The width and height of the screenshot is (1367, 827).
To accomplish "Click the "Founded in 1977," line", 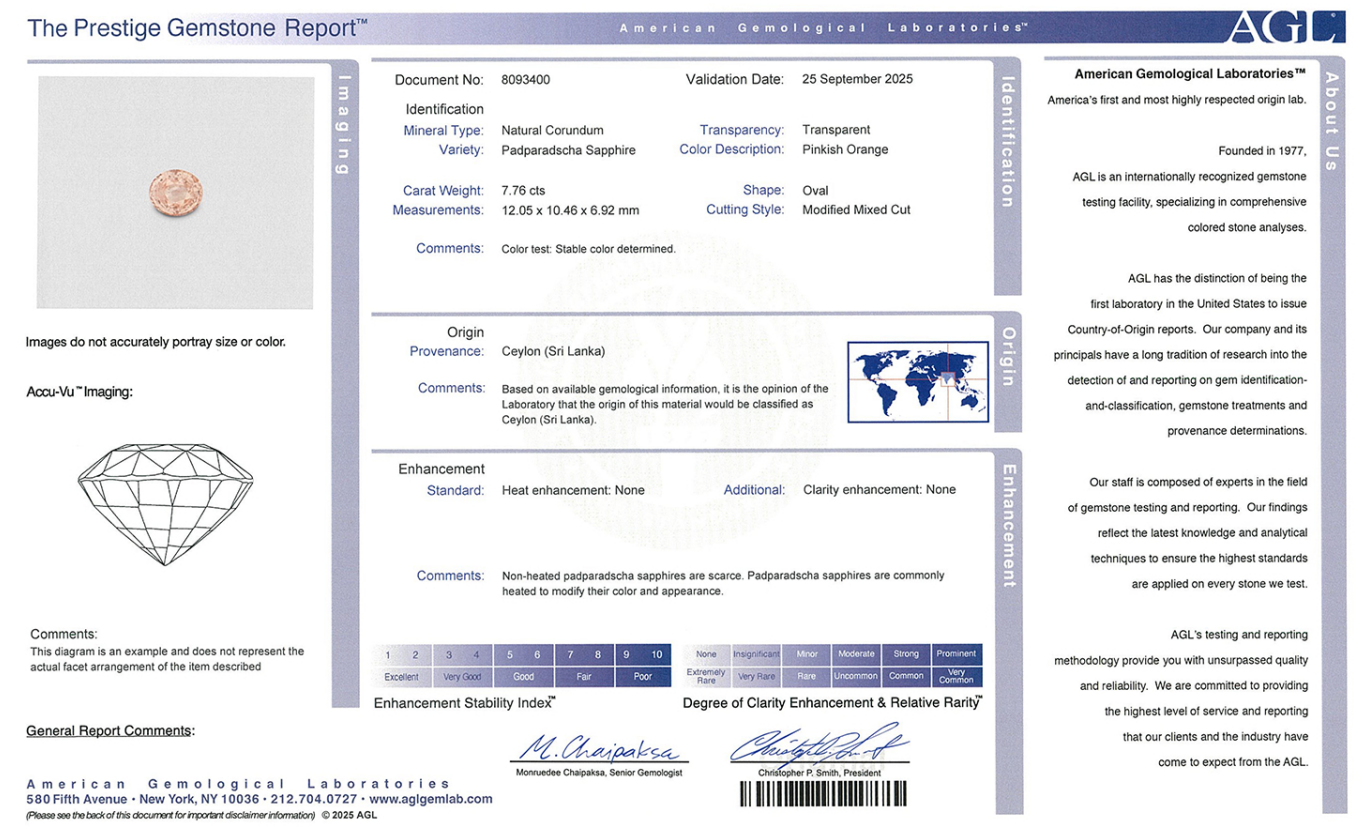I will click(1262, 151).
